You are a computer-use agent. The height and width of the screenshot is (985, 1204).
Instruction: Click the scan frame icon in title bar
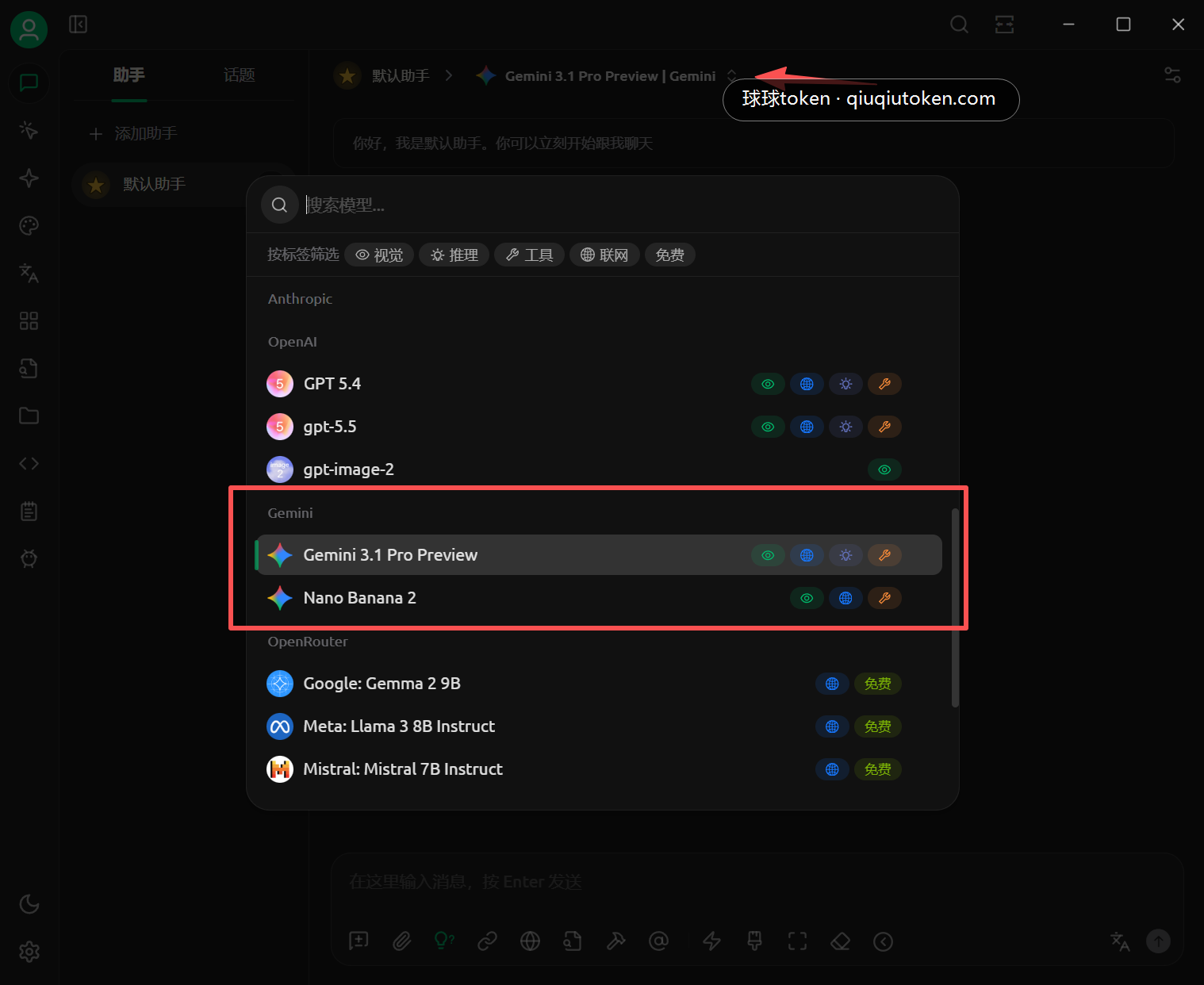click(x=1005, y=25)
